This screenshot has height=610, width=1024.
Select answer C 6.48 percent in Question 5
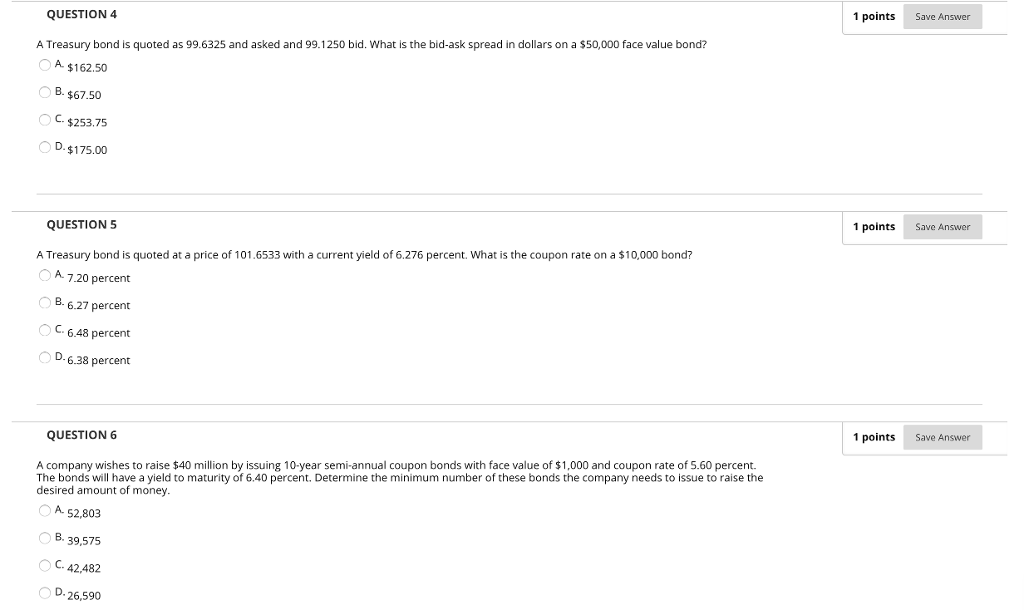[x=44, y=329]
